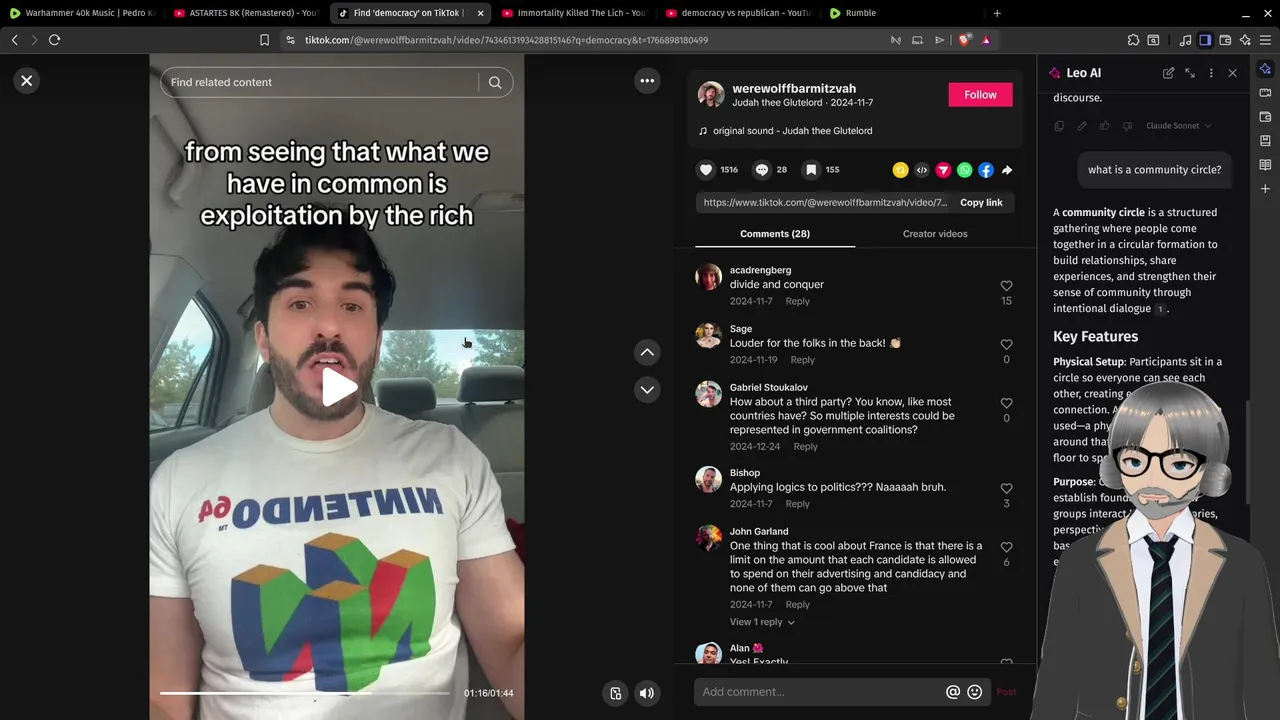This screenshot has height=720, width=1280.
Task: Go to the previous video with up chevron
Action: 647,352
